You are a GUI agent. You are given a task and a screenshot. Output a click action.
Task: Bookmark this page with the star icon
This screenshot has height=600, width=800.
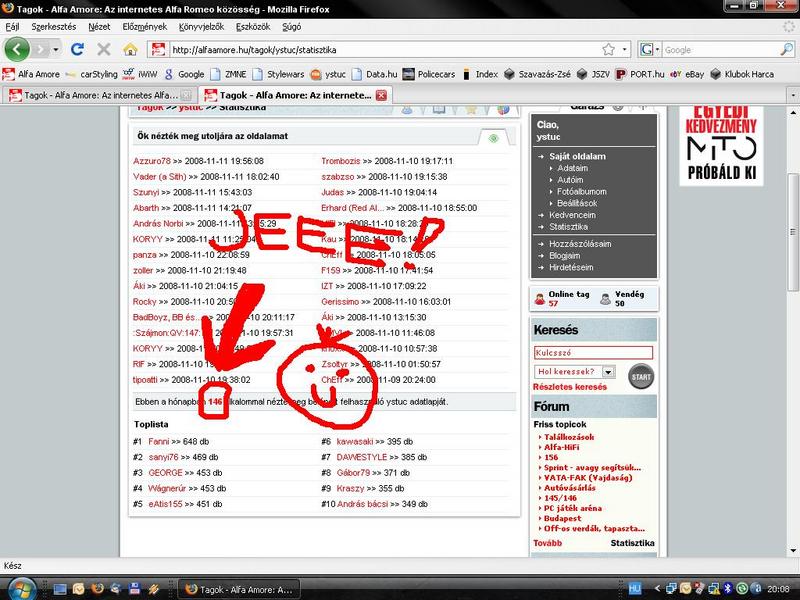(608, 49)
